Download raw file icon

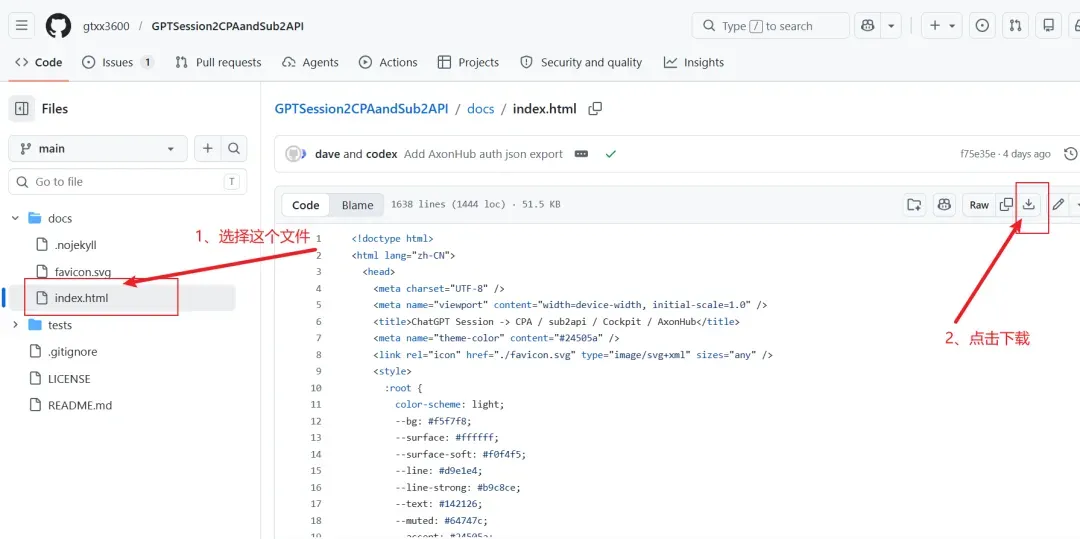tap(1028, 204)
